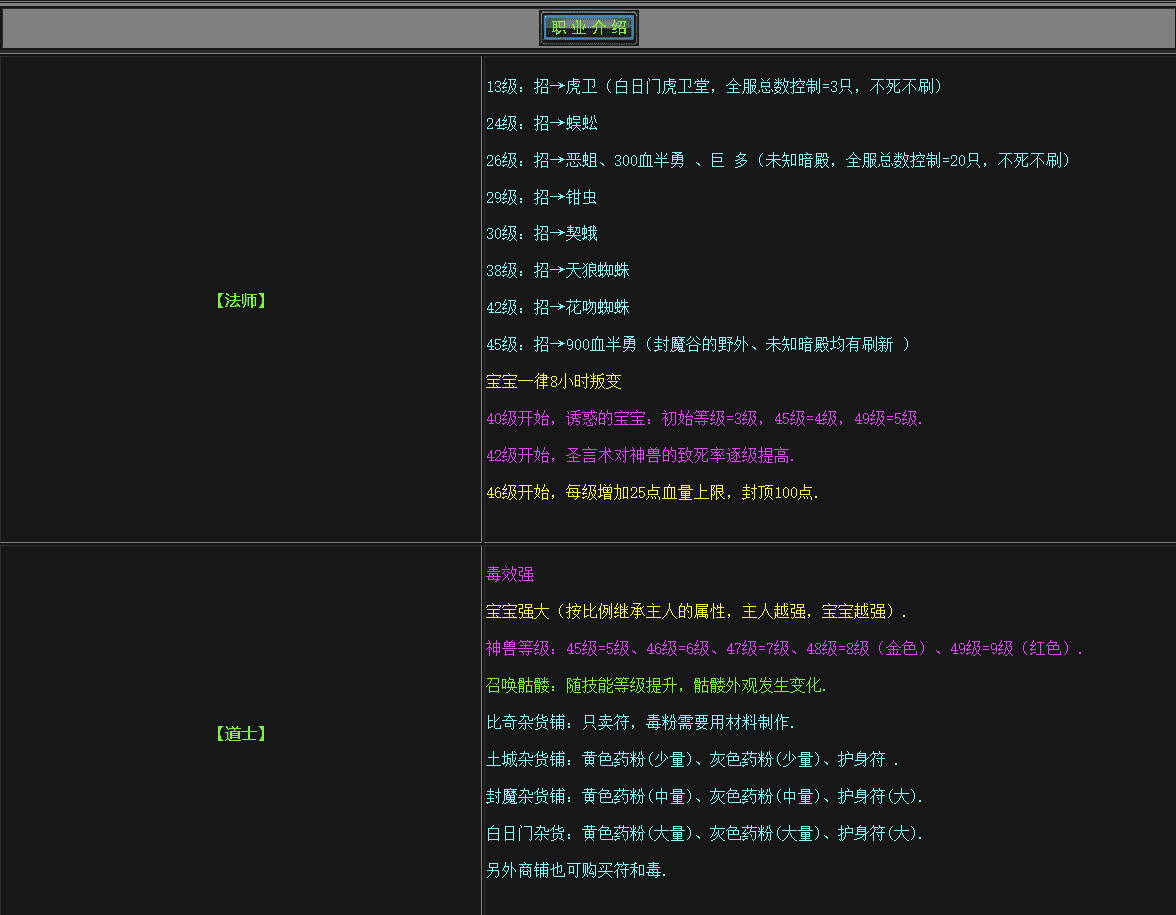Viewport: 1176px width, 915px height.
Task: Select the 【法师】 class label
Action: coord(241,301)
